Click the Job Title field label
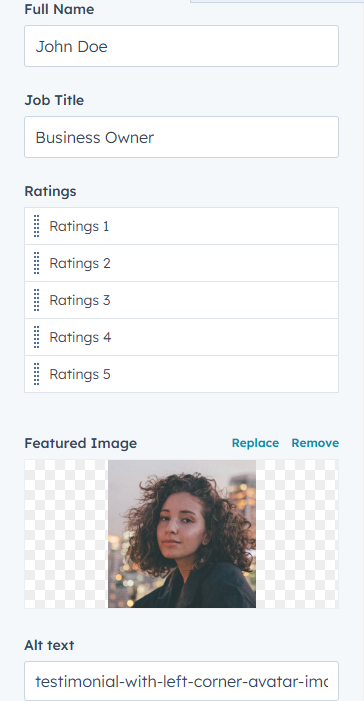This screenshot has width=364, height=701. tap(54, 100)
